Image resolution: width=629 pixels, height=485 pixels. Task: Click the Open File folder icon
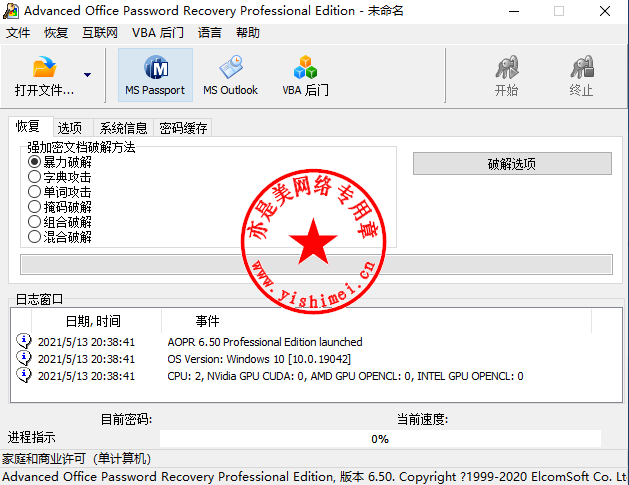(x=45, y=66)
